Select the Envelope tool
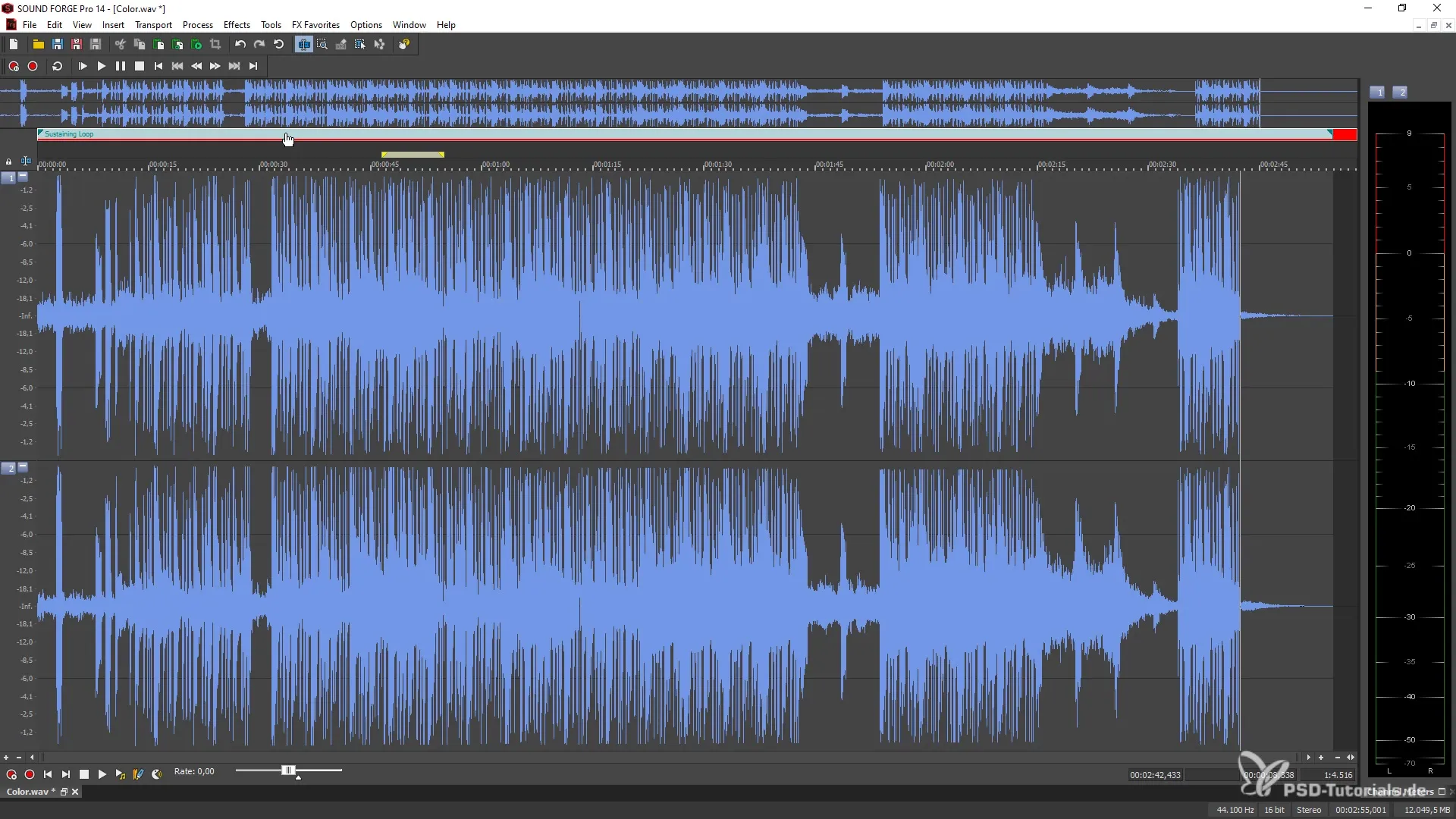This screenshot has height=819, width=1456. (x=379, y=44)
